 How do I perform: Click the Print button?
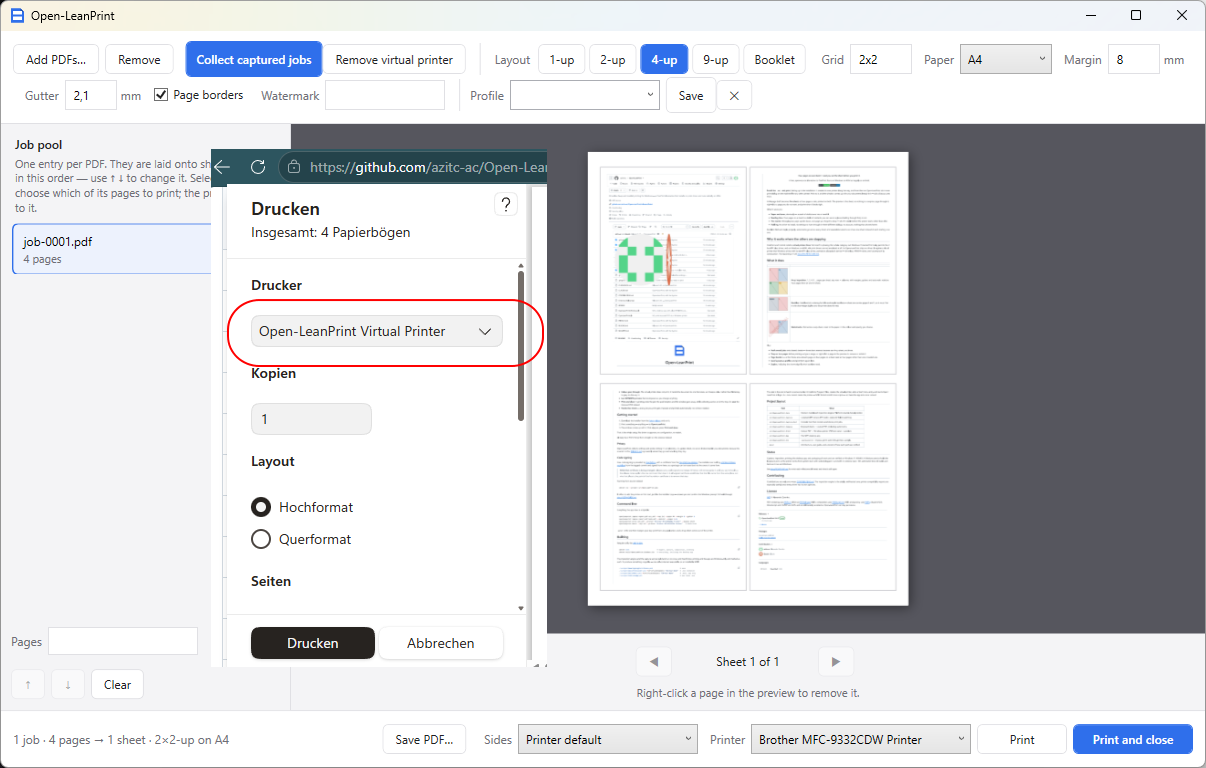1022,740
